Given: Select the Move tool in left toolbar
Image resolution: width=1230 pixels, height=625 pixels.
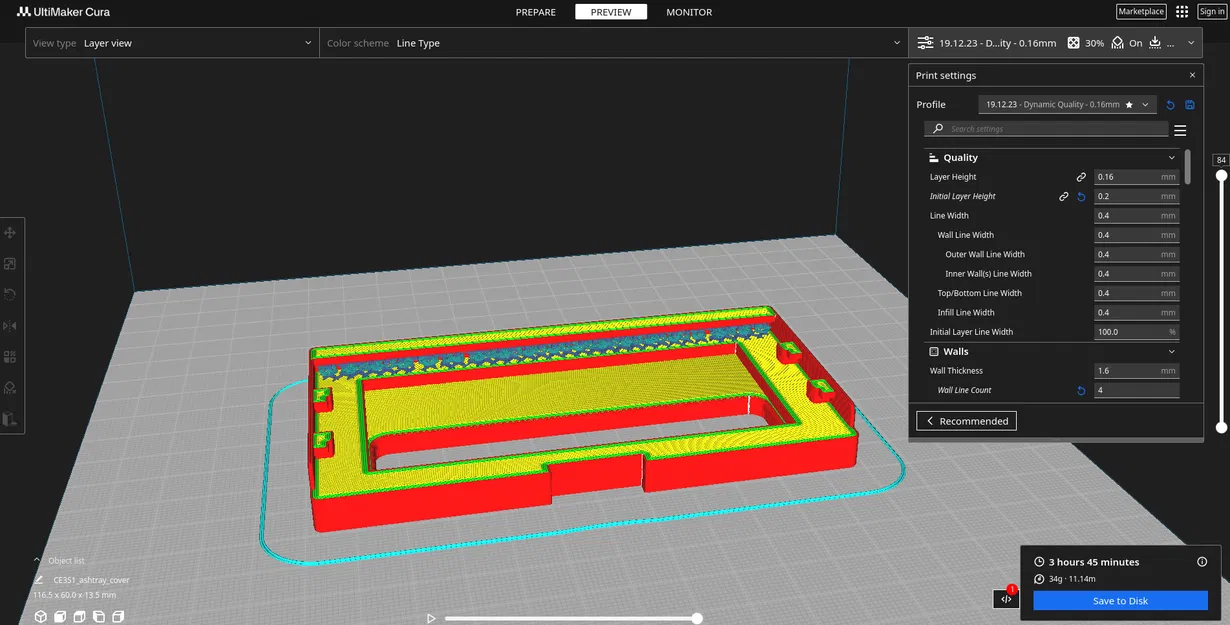Looking at the screenshot, I should 10,232.
